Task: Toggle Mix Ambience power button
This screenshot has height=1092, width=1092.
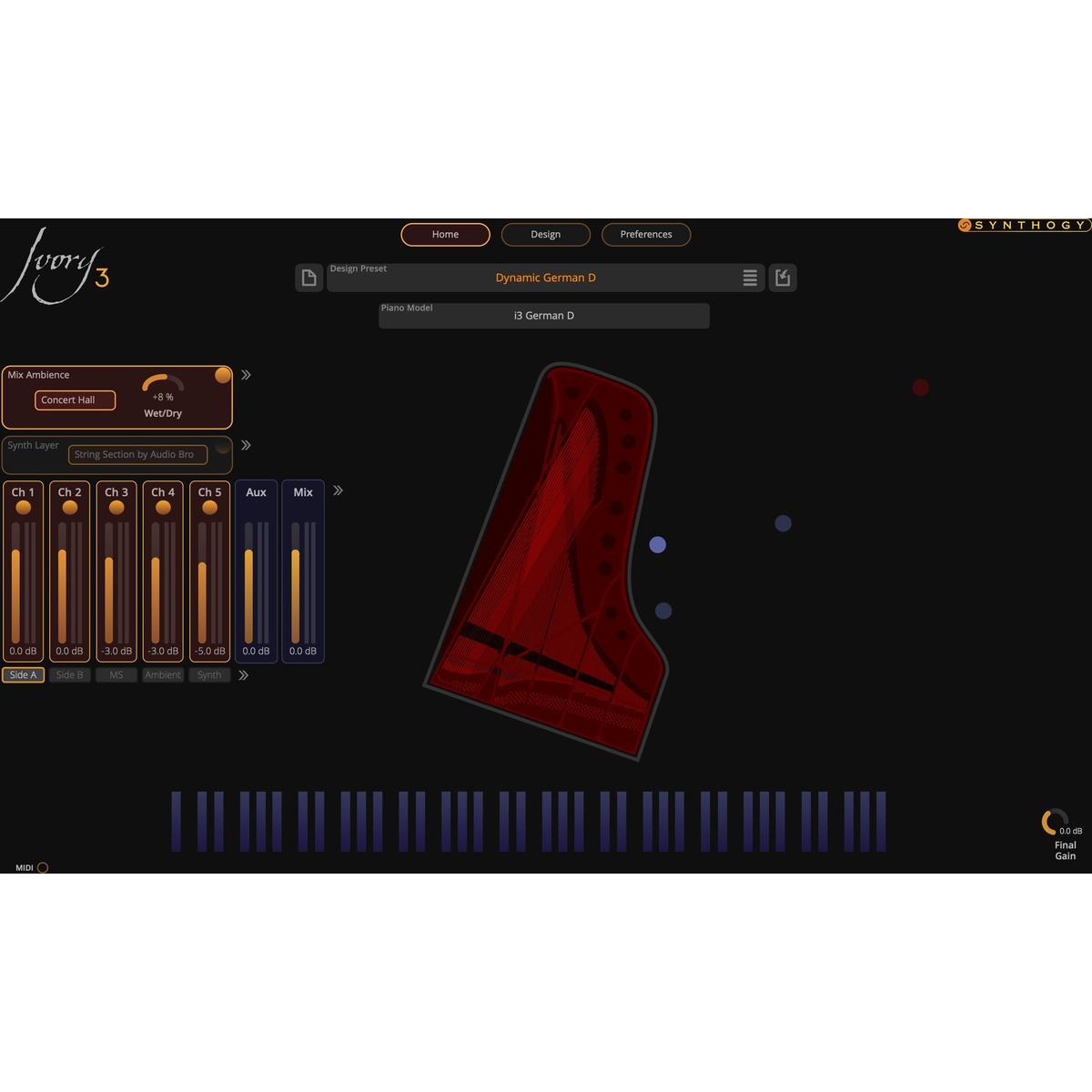Action: point(222,375)
